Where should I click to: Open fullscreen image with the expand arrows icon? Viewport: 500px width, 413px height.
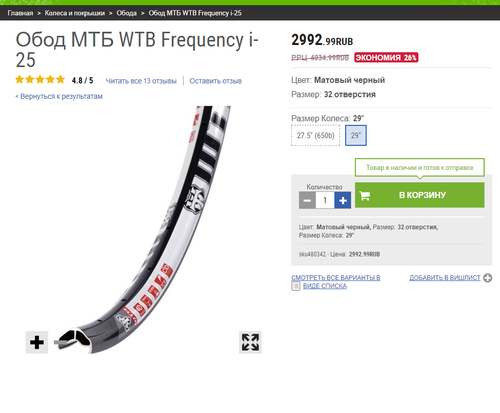[250, 342]
